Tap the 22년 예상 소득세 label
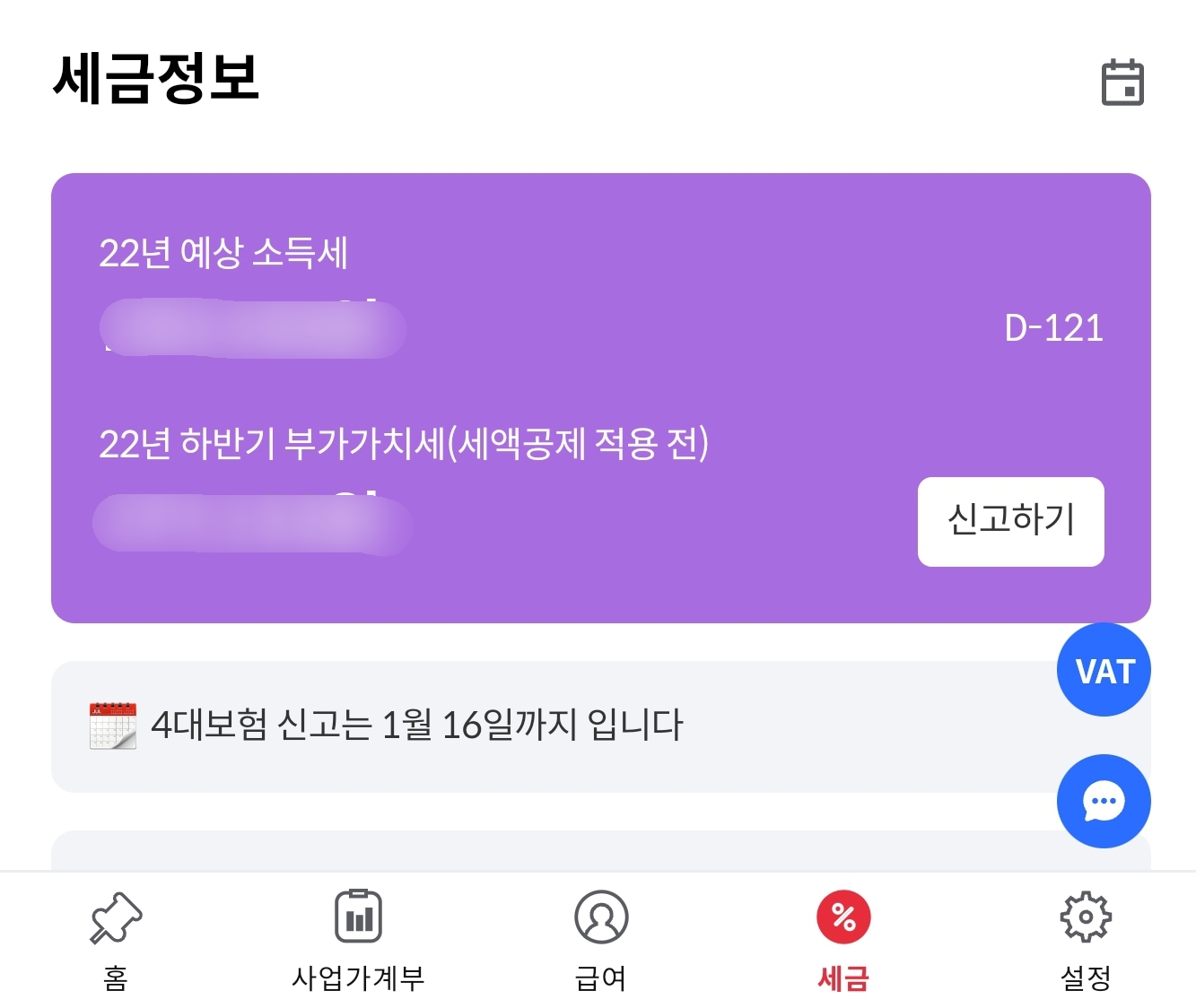Screen dimensions: 1196x1008 point(223,253)
